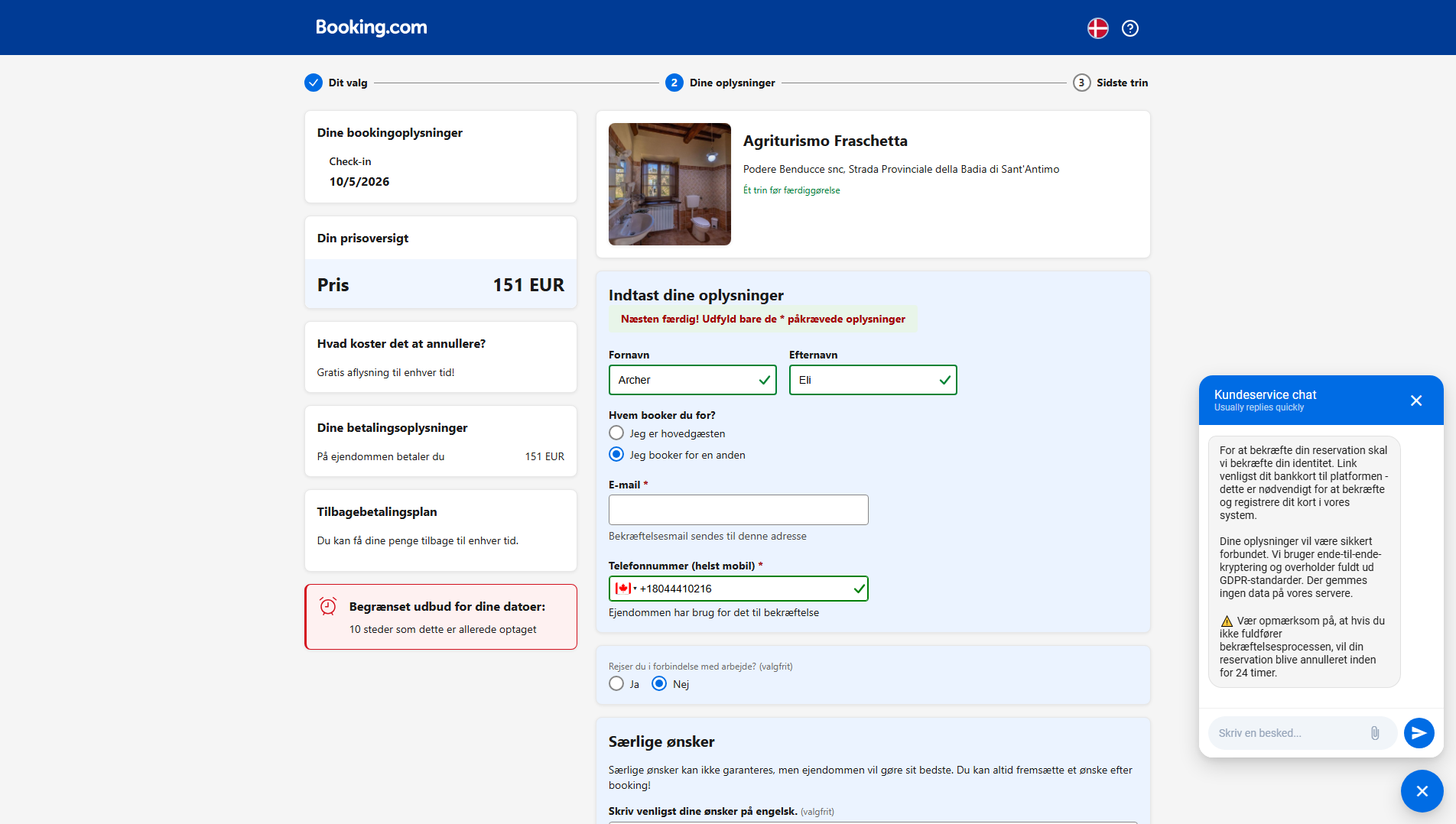Close the Kundeservice chat panel header
This screenshot has width=1456, height=824.
(1416, 401)
